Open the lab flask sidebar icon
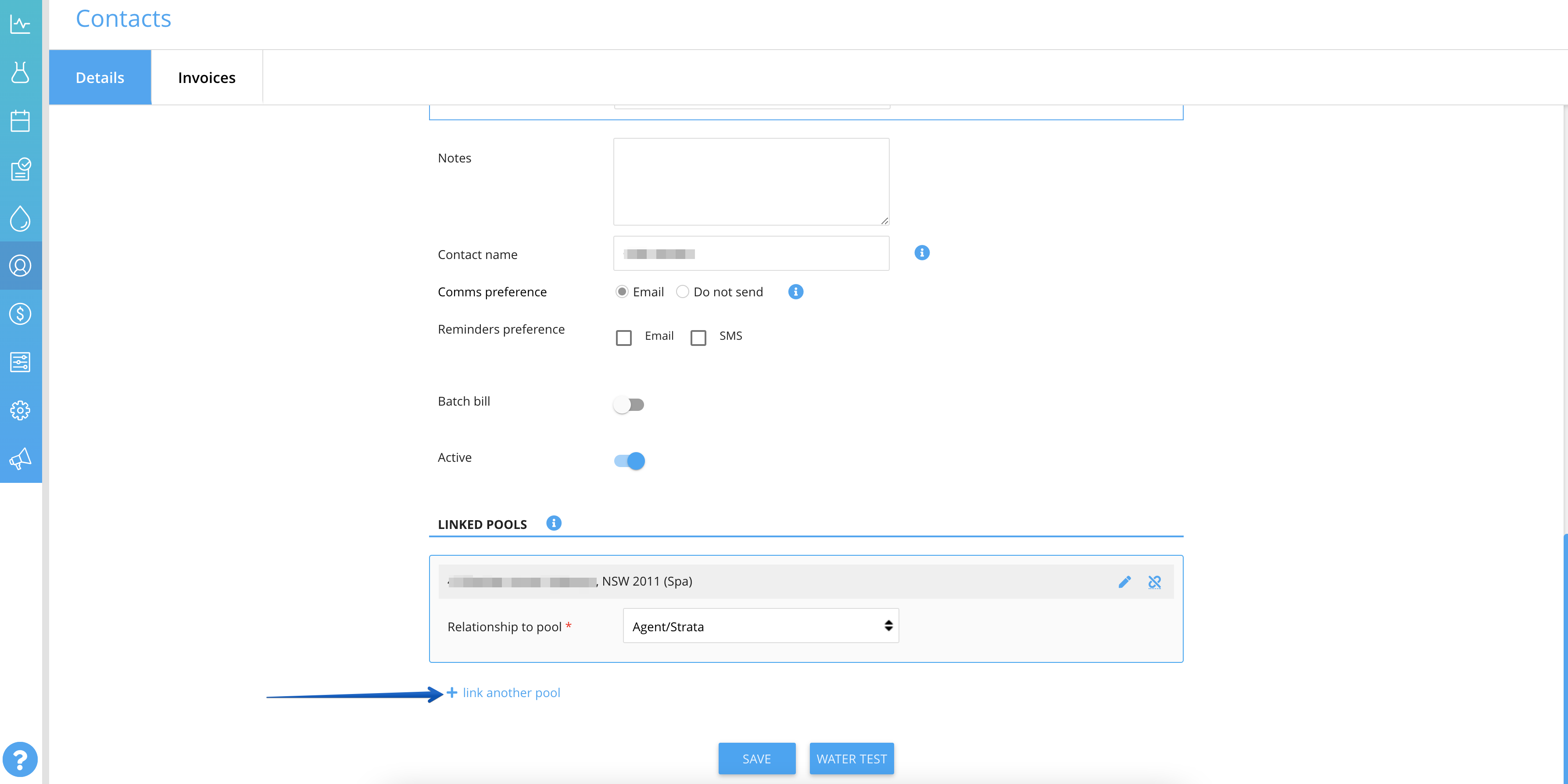Viewport: 1568px width, 784px height. [20, 72]
